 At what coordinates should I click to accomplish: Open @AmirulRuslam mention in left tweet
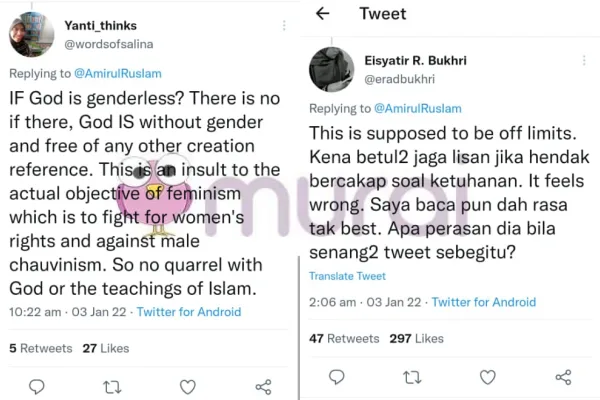point(119,73)
